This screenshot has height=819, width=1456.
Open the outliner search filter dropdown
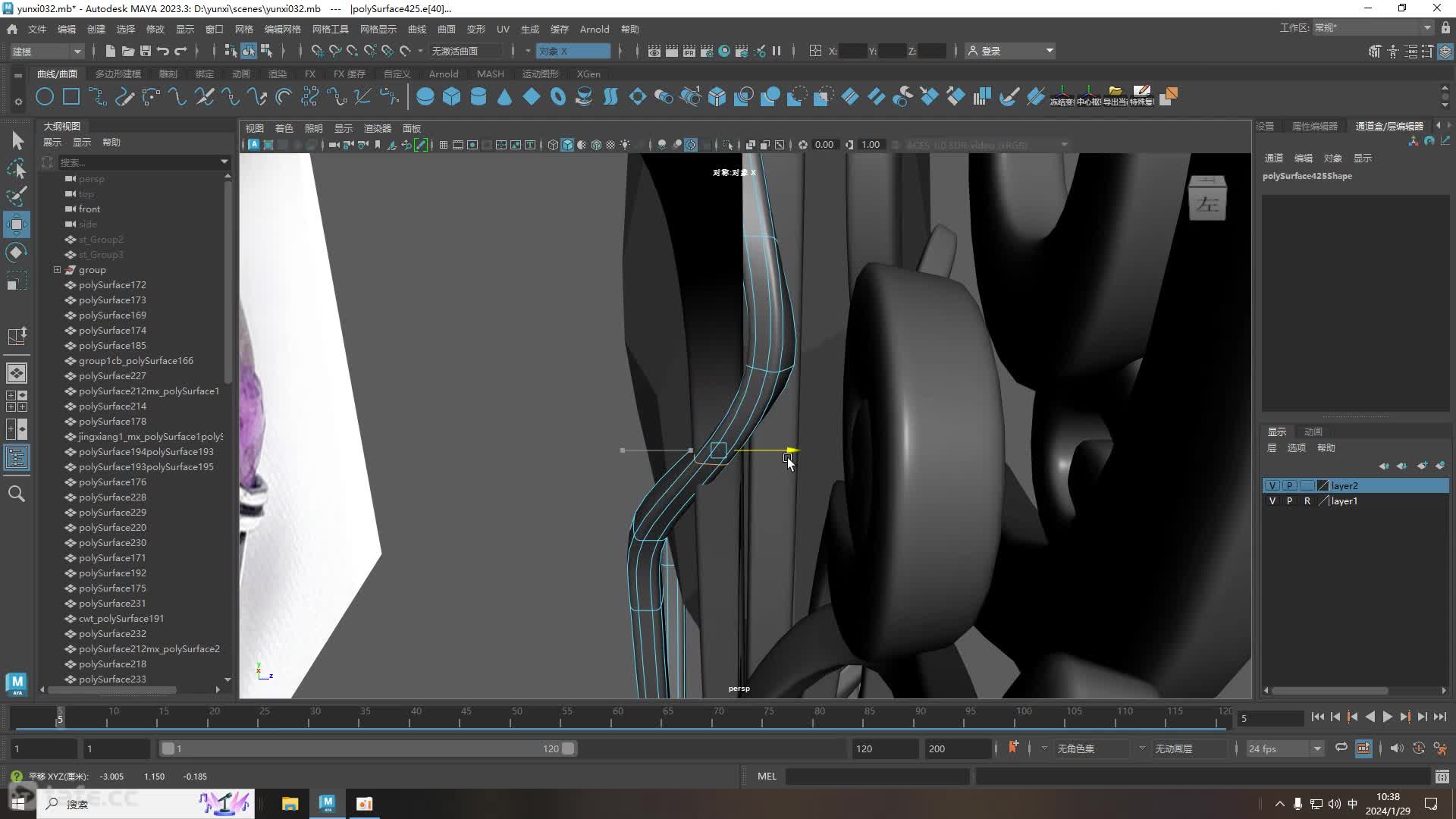coord(224,162)
